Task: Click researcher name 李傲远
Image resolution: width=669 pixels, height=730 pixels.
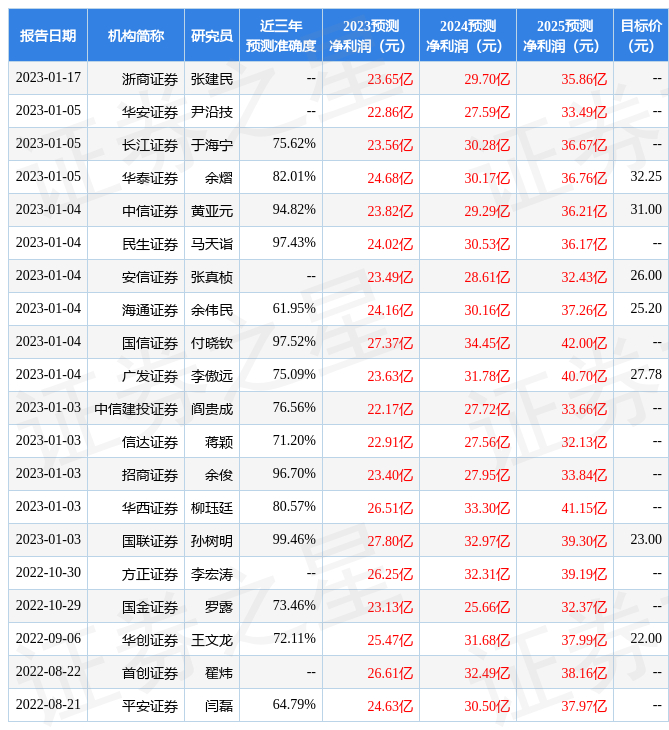Action: click(x=212, y=376)
